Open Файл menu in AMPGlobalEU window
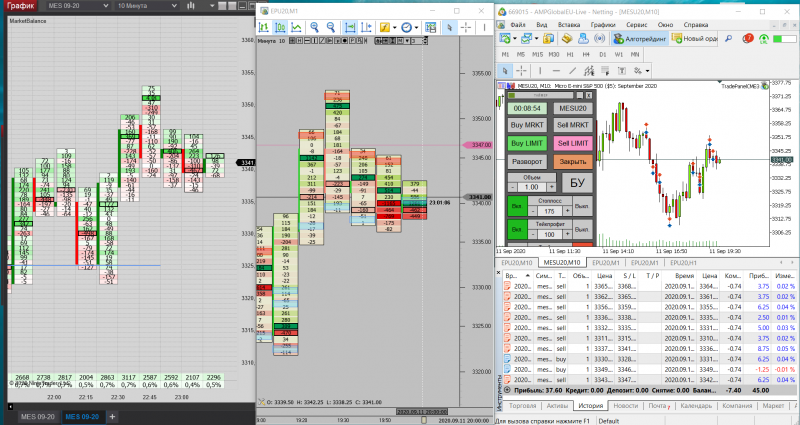Image resolution: width=800 pixels, height=425 pixels. [517, 24]
